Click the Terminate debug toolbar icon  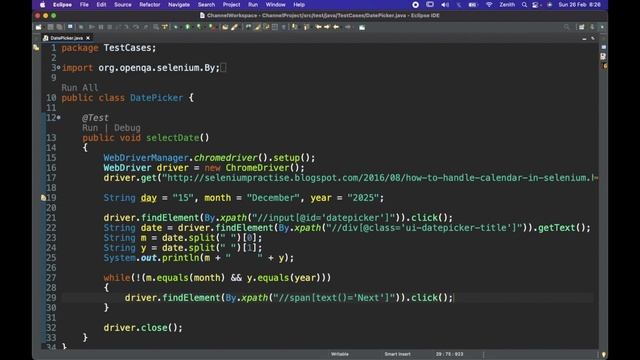(x=109, y=27)
